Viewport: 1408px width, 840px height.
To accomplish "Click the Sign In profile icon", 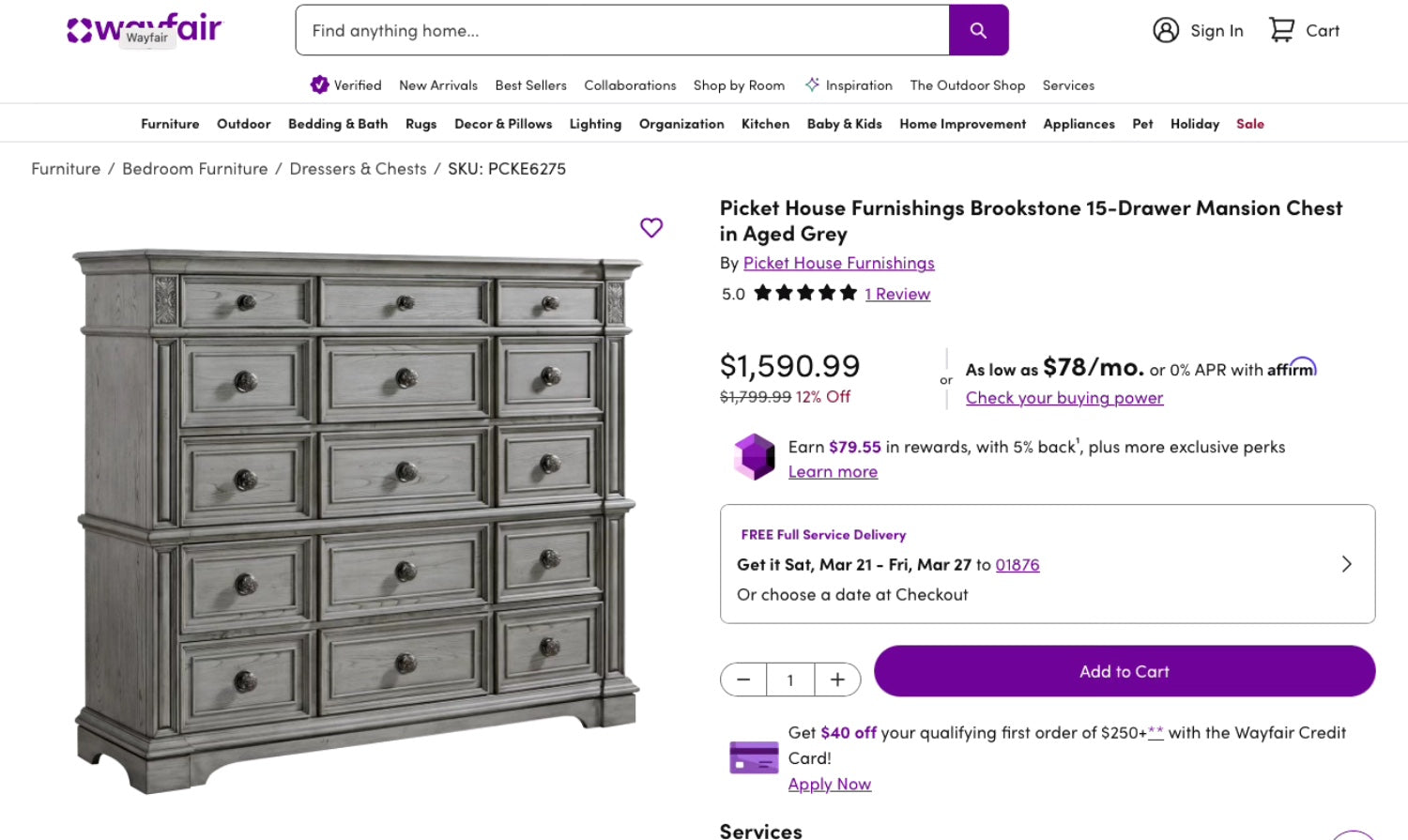I will [x=1166, y=30].
